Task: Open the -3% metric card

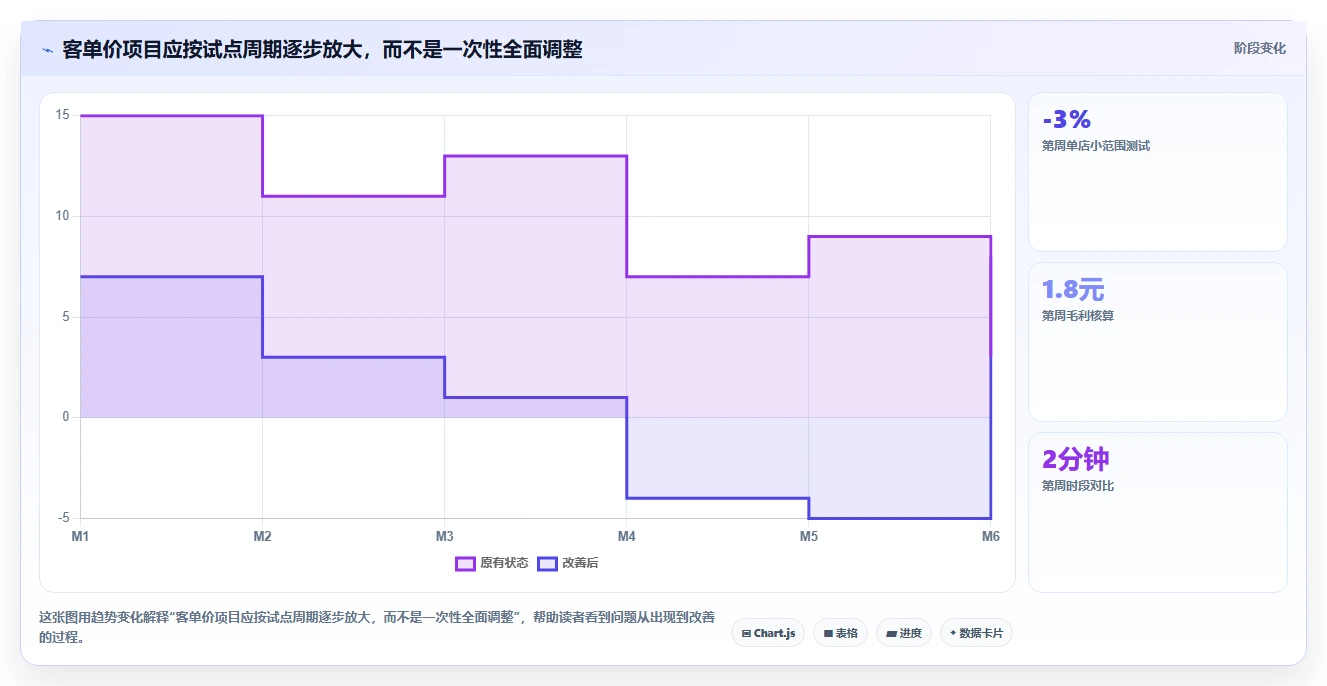Action: [1158, 172]
